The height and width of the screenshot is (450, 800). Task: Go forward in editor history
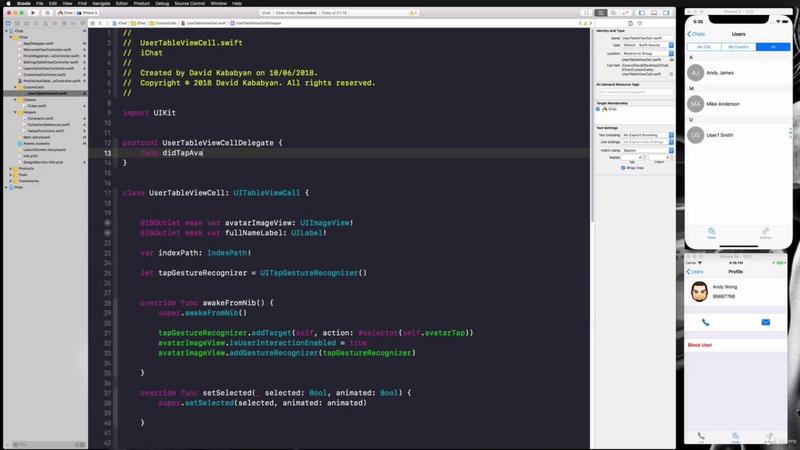coord(107,23)
